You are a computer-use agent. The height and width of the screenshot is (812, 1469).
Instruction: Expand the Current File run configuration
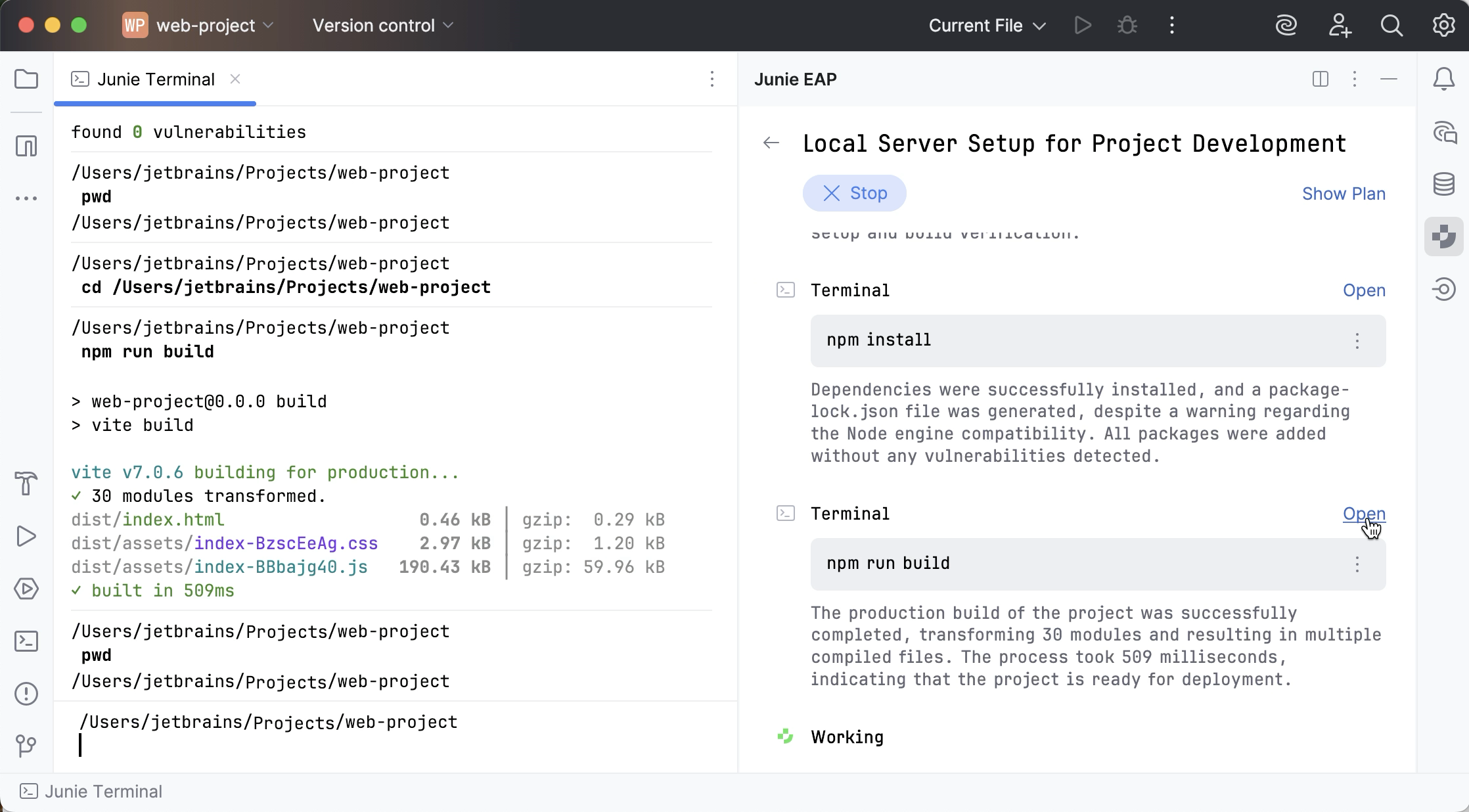click(987, 26)
